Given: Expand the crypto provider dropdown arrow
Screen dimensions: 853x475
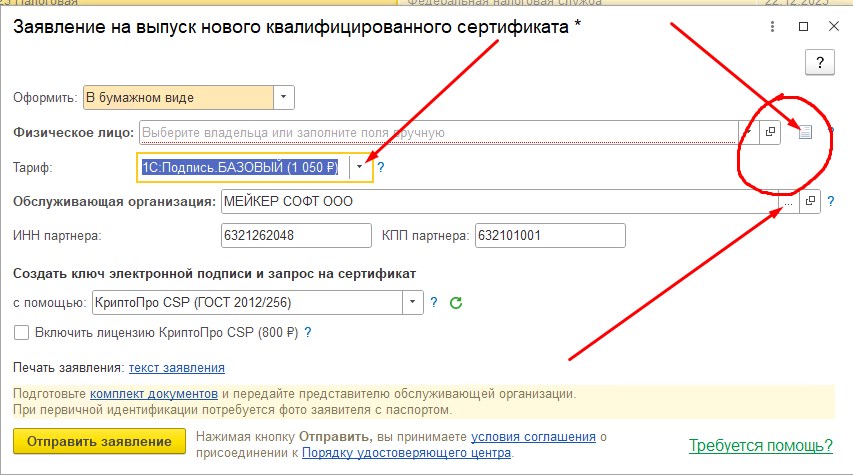Looking at the screenshot, I should [x=413, y=303].
